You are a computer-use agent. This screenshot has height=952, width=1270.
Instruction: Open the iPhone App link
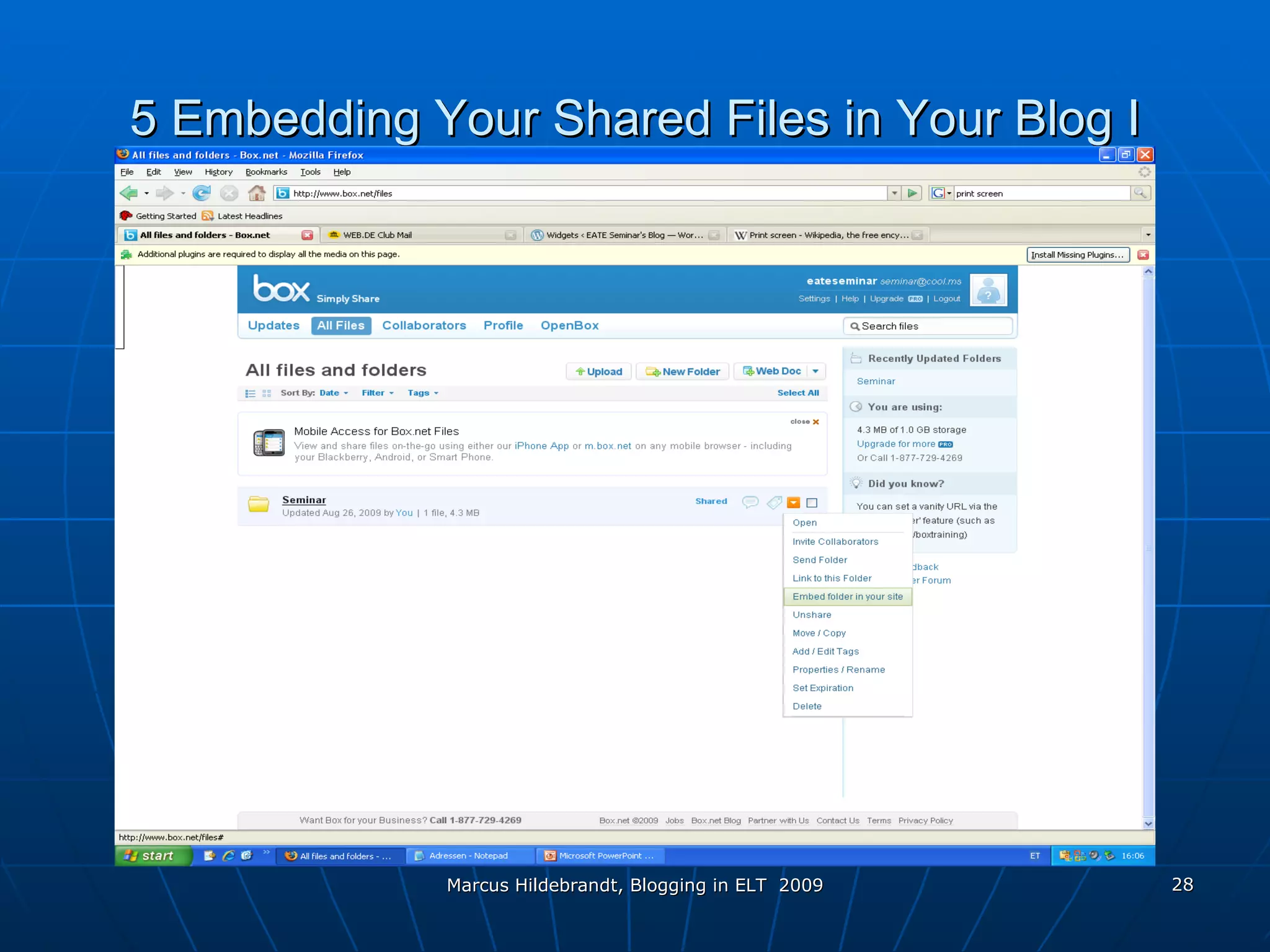tap(541, 446)
